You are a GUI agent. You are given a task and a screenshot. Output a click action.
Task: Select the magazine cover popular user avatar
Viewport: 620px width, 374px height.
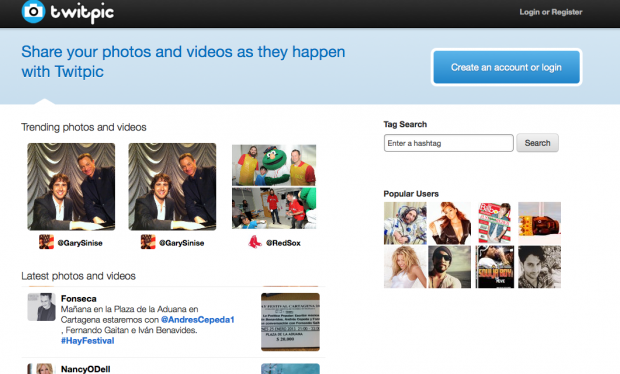pos(495,223)
